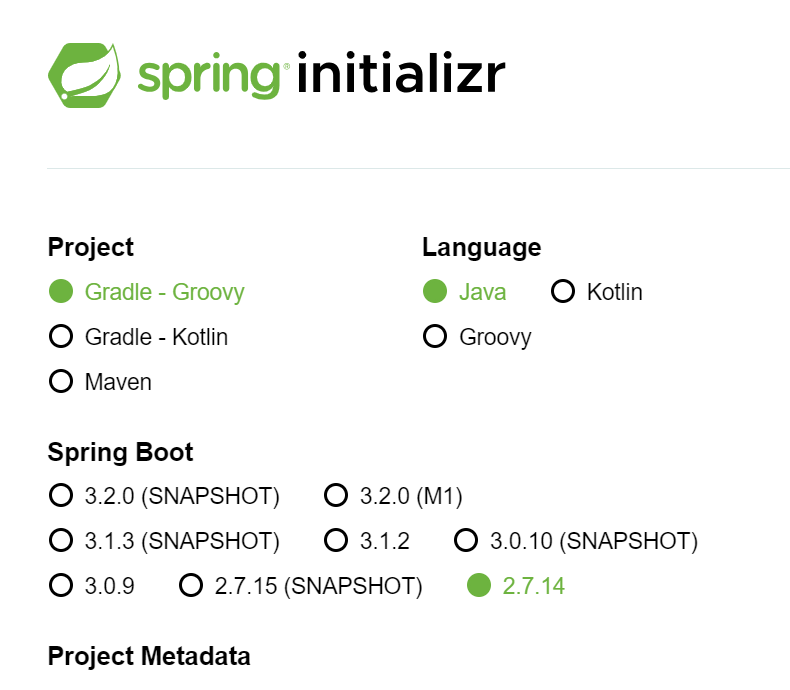
Task: Select Spring Boot 2.7.15 (SNAPSHOT)
Action: pos(191,585)
